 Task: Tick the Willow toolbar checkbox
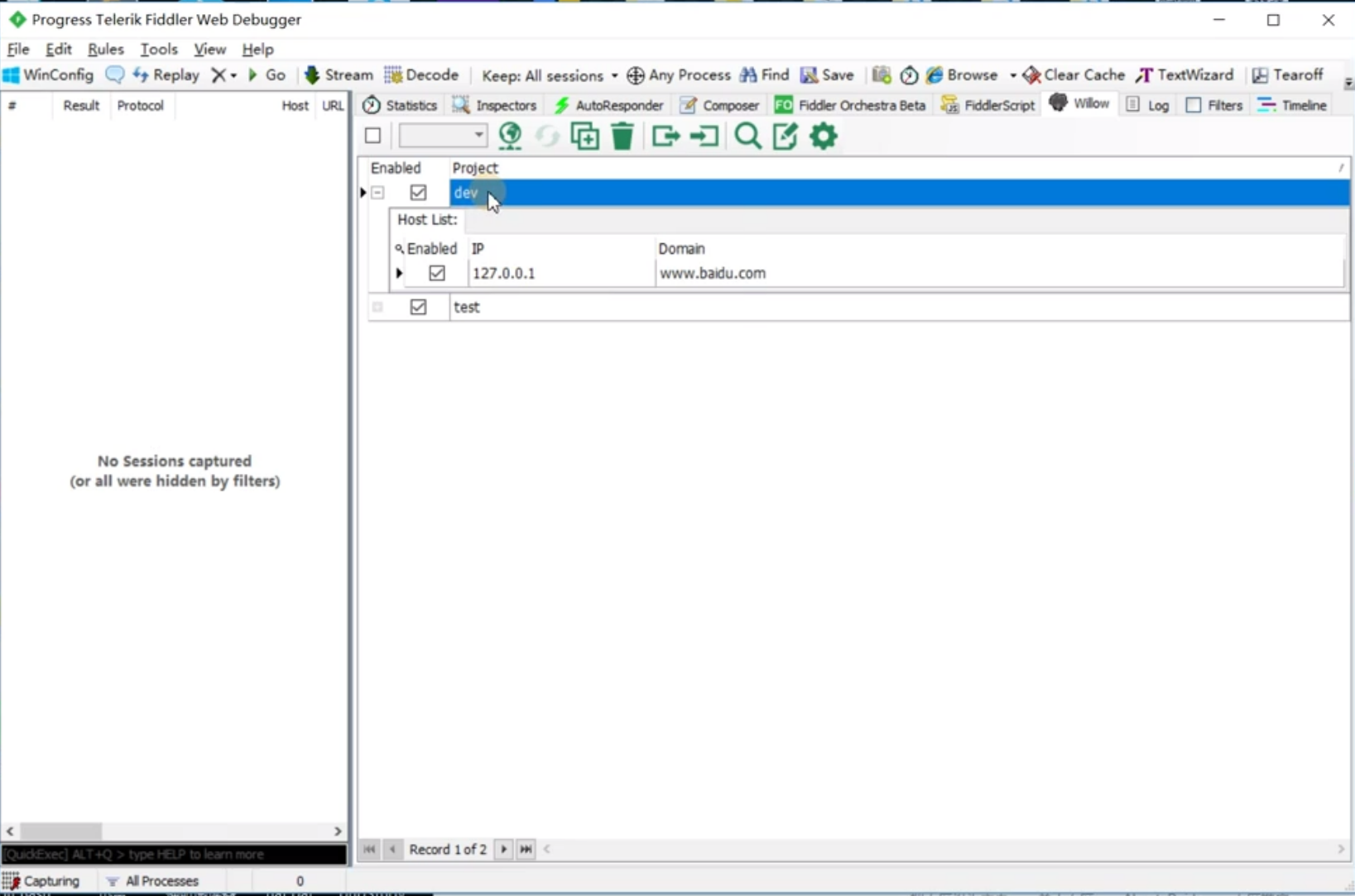(373, 136)
